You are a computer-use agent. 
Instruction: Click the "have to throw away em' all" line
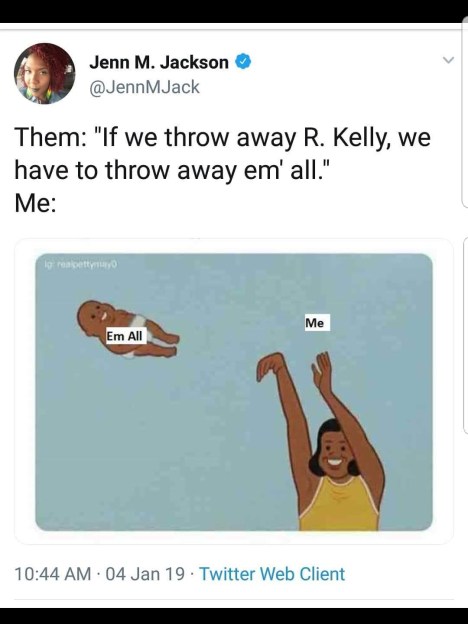[x=174, y=171]
